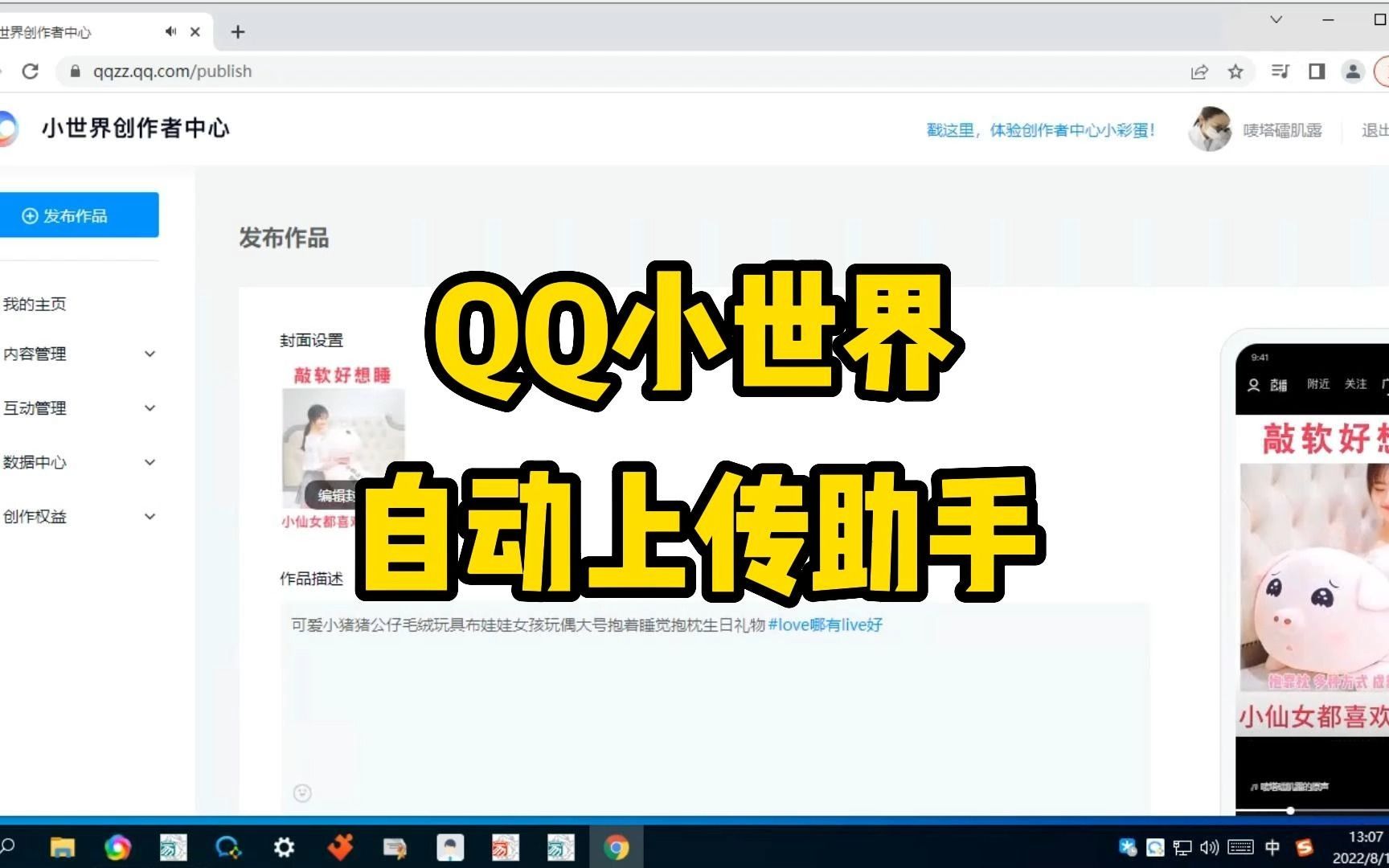Open the volume control in system tray
Screen dimensions: 1389x868
tap(1209, 847)
